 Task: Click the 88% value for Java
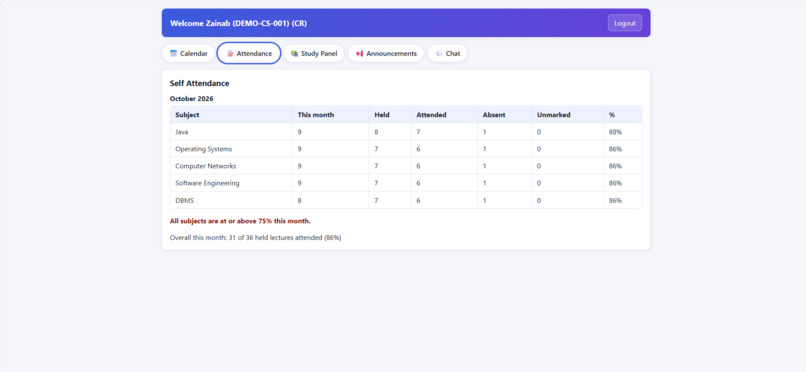click(x=615, y=132)
